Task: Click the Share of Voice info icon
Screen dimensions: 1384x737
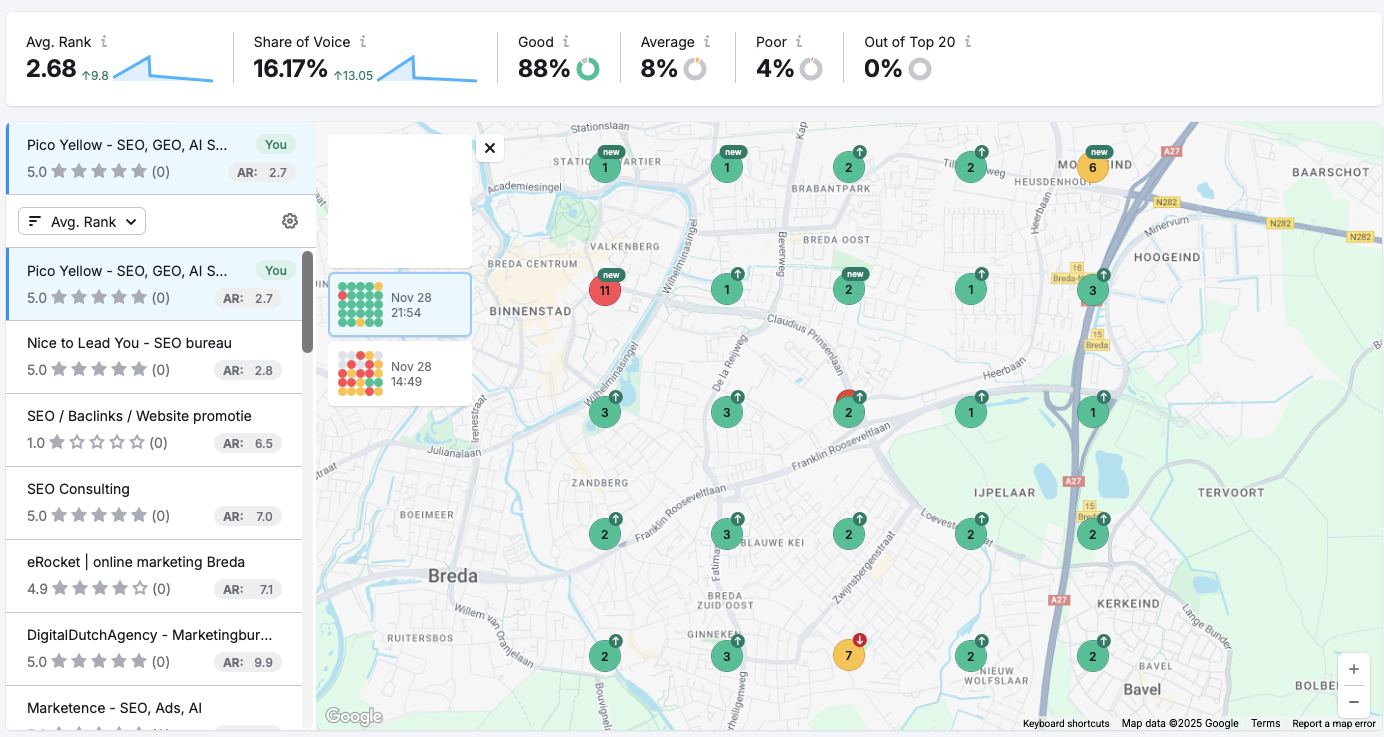Action: click(x=364, y=42)
